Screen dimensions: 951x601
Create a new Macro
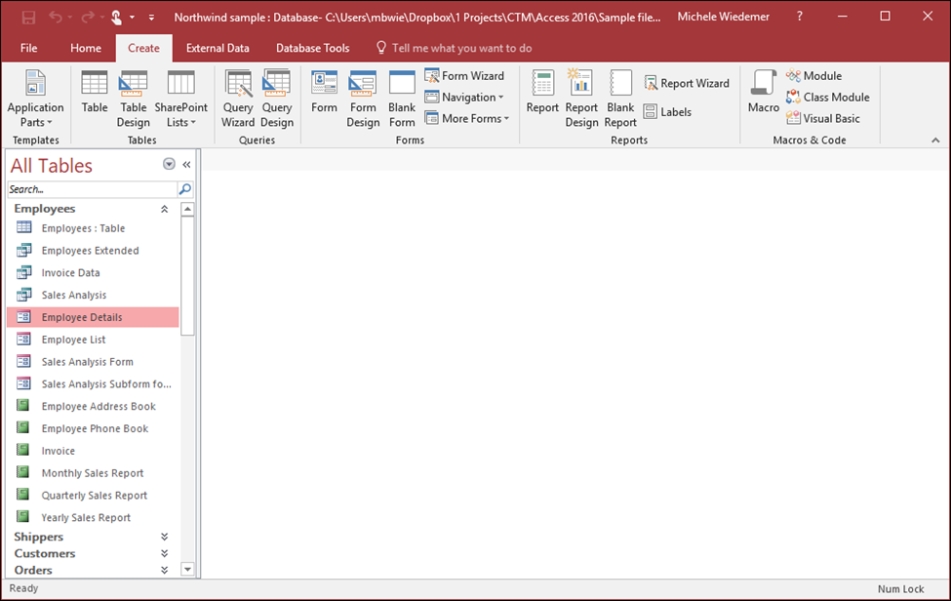pos(763,92)
